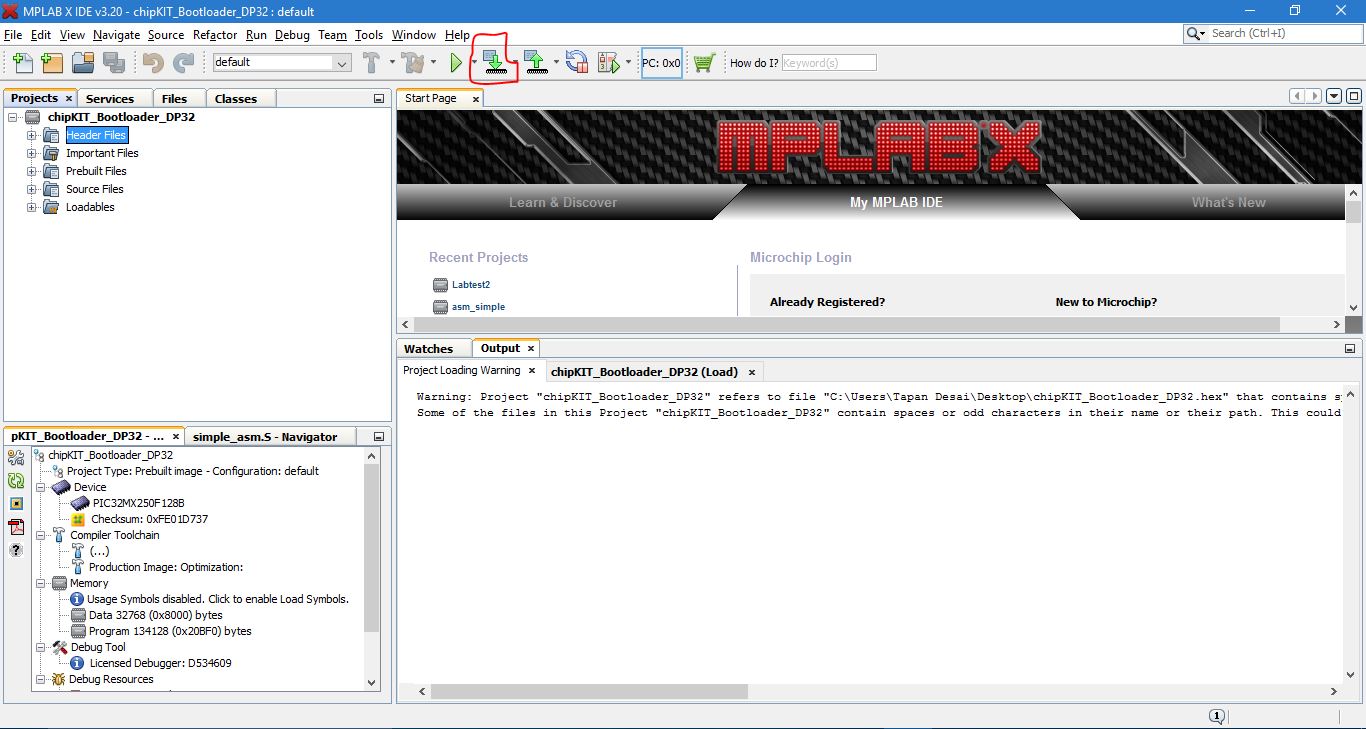Viewport: 1366px width, 729px height.
Task: Open recent project asm_simple link
Action: tap(478, 307)
